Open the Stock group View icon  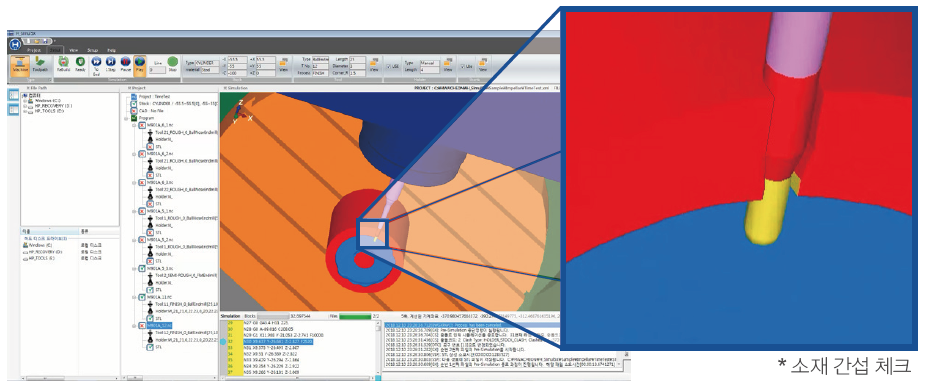(x=284, y=64)
